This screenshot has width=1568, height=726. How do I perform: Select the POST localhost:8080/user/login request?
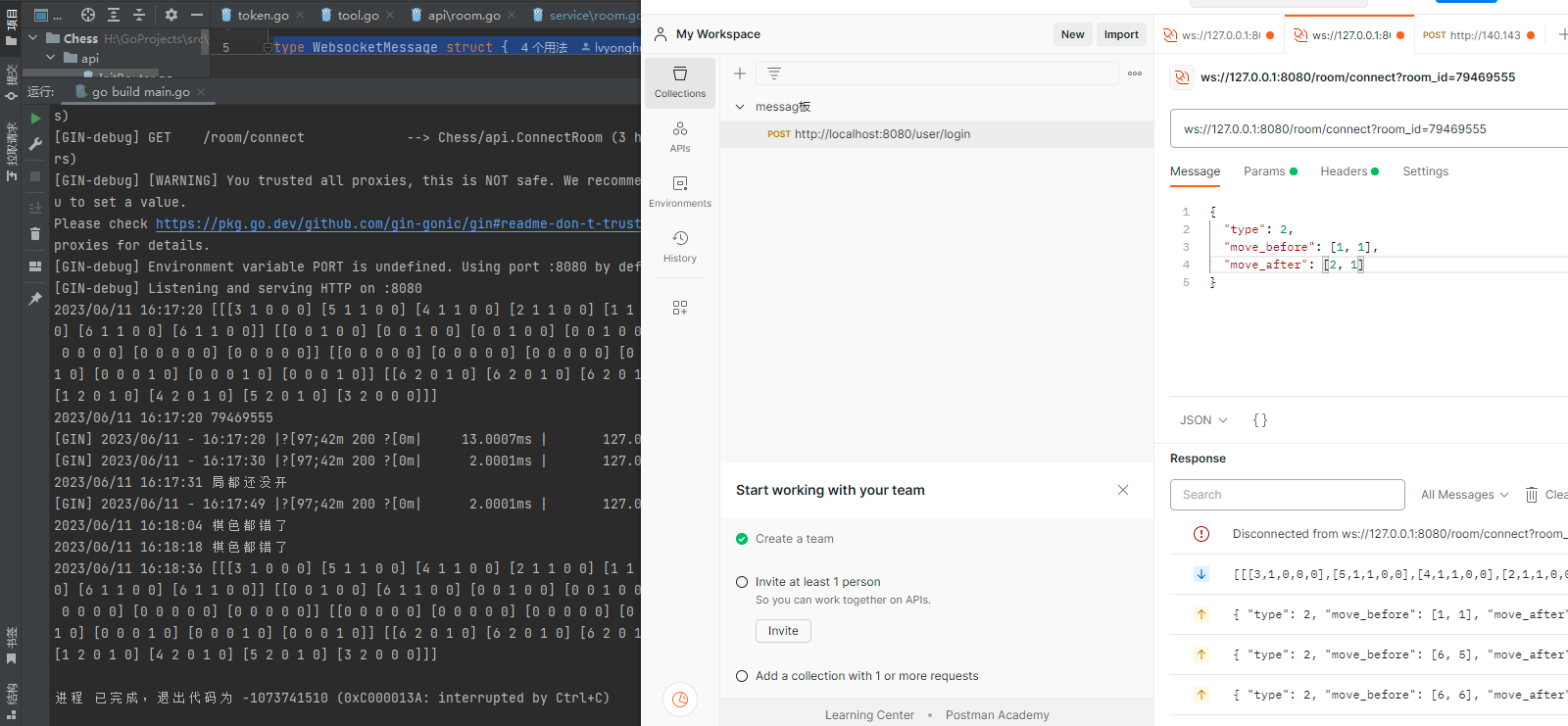936,134
